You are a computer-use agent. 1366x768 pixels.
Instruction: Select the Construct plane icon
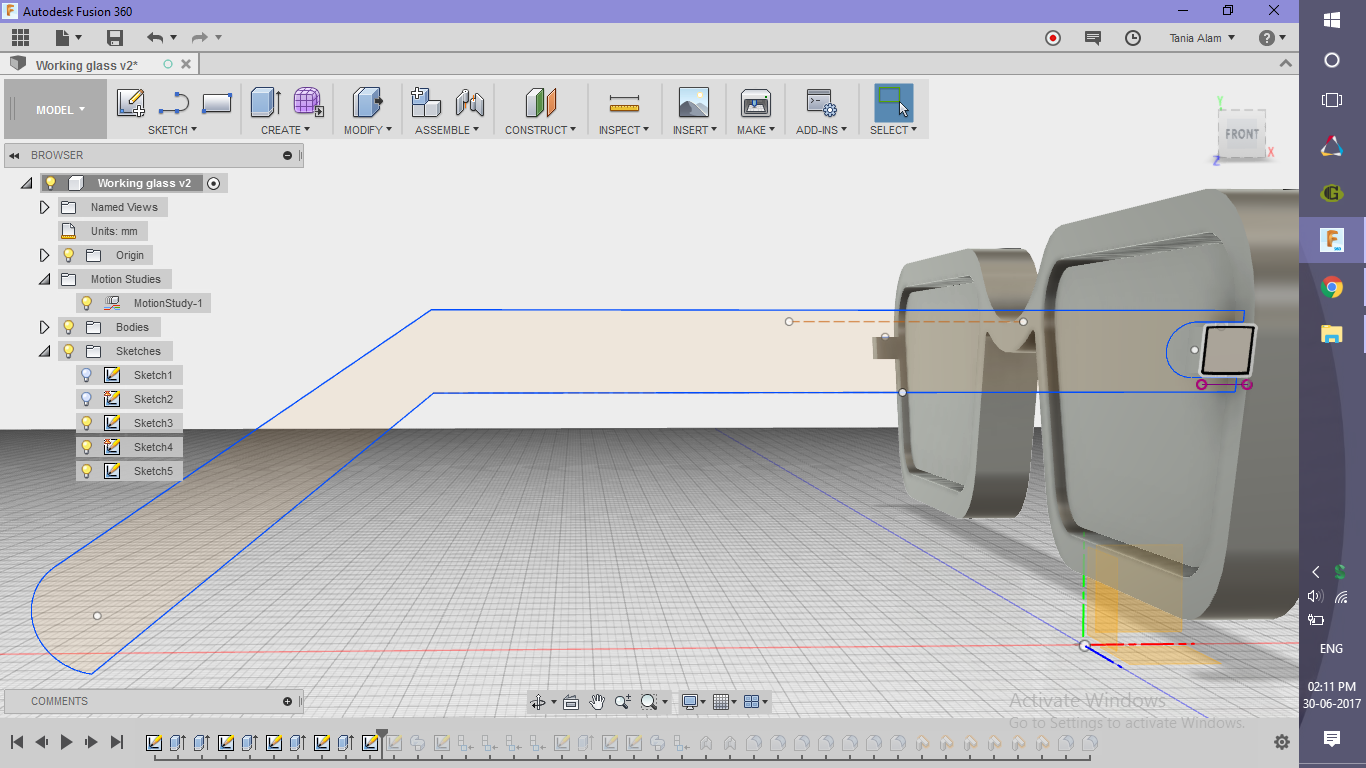point(540,102)
